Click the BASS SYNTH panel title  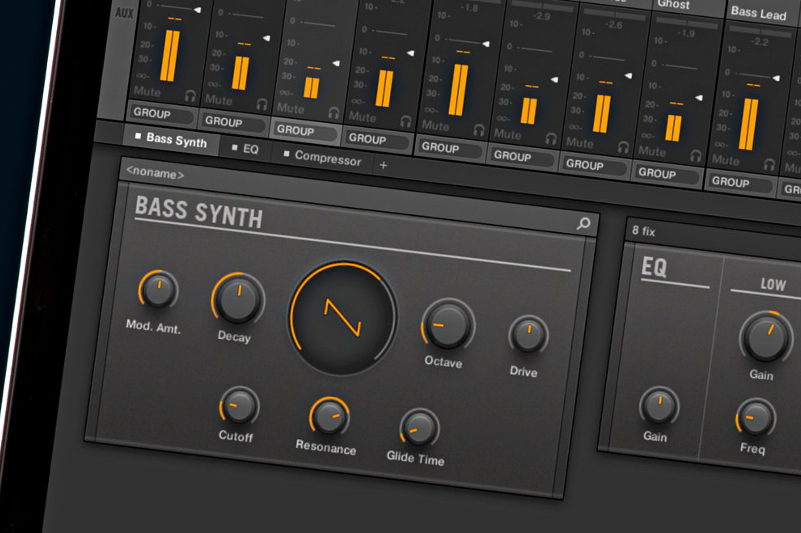199,212
